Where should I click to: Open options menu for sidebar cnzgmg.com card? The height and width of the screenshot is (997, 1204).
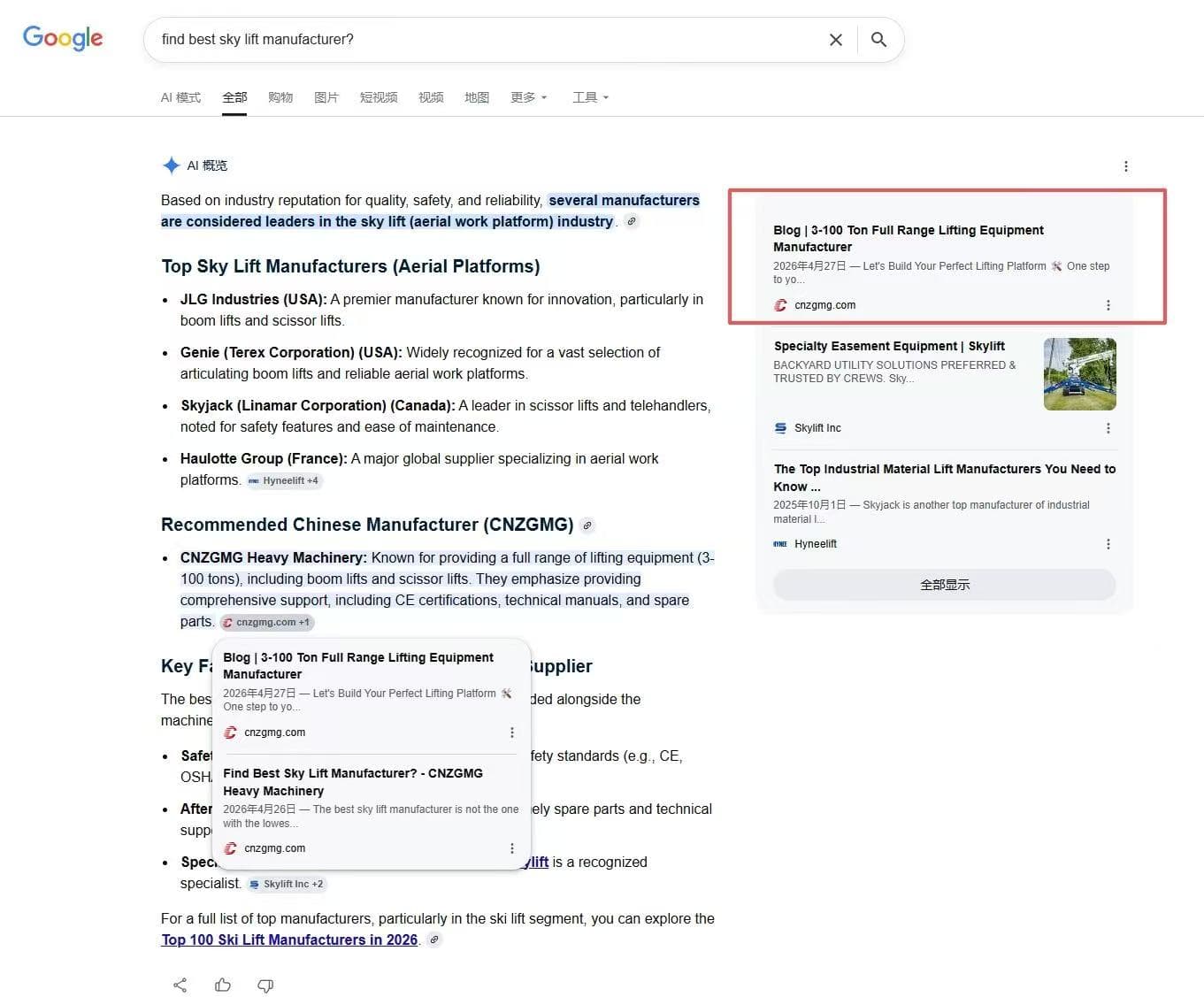point(1108,305)
